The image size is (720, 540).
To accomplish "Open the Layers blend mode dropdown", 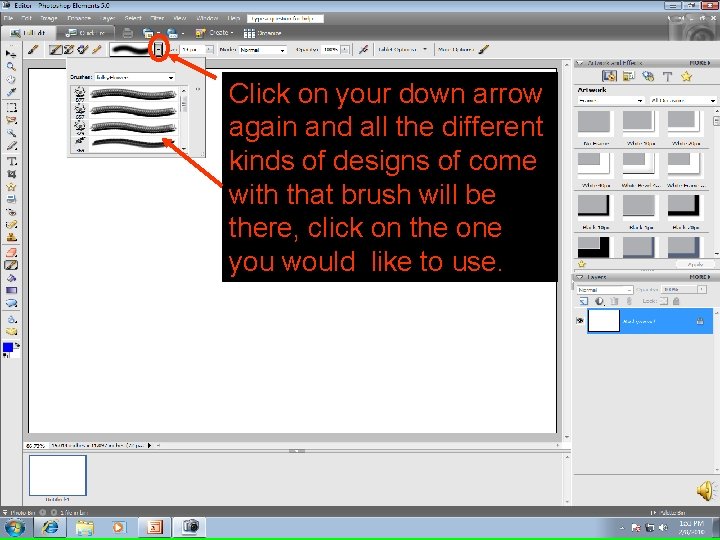I will coord(605,290).
